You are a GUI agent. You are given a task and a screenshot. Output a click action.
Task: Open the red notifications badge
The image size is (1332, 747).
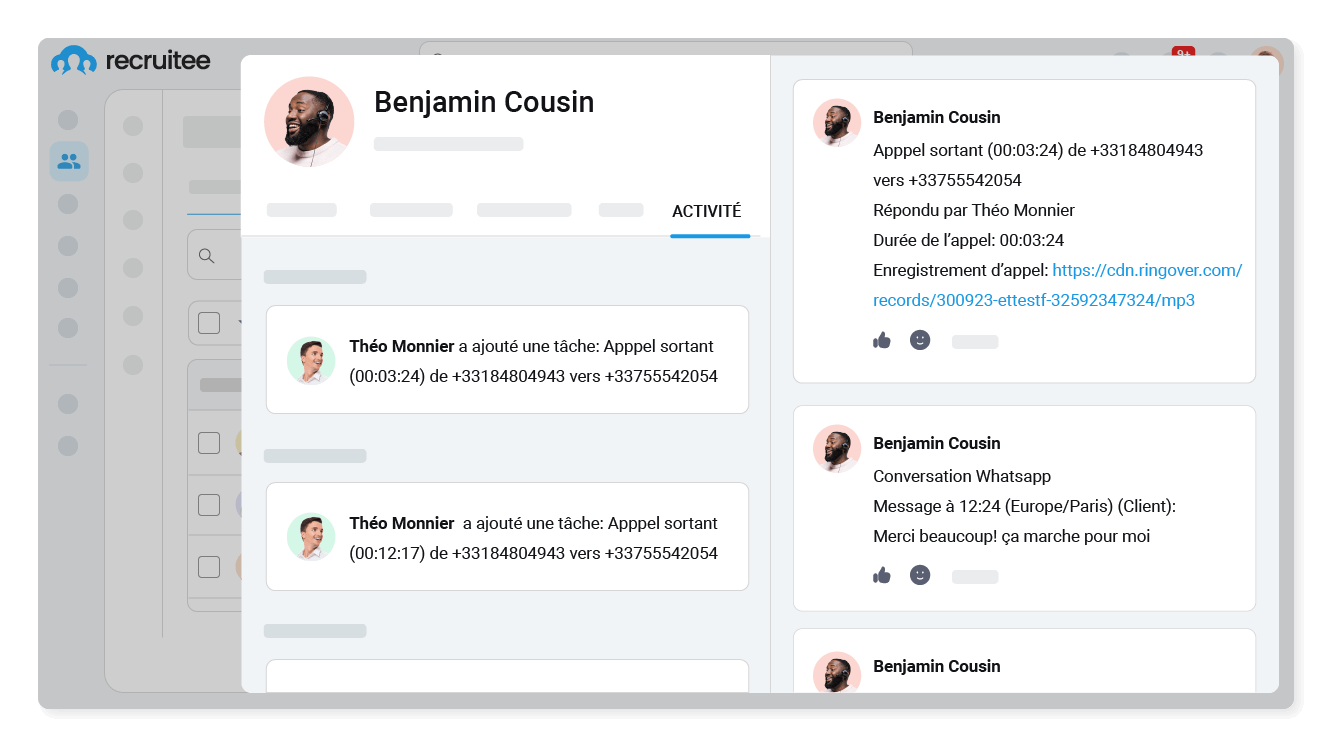(x=1183, y=54)
